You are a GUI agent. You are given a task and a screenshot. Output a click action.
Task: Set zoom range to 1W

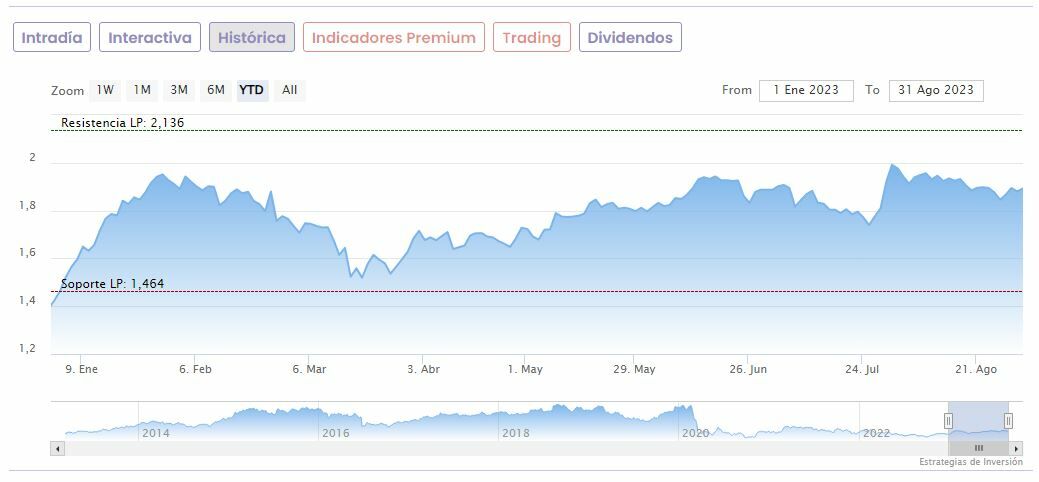click(x=105, y=90)
